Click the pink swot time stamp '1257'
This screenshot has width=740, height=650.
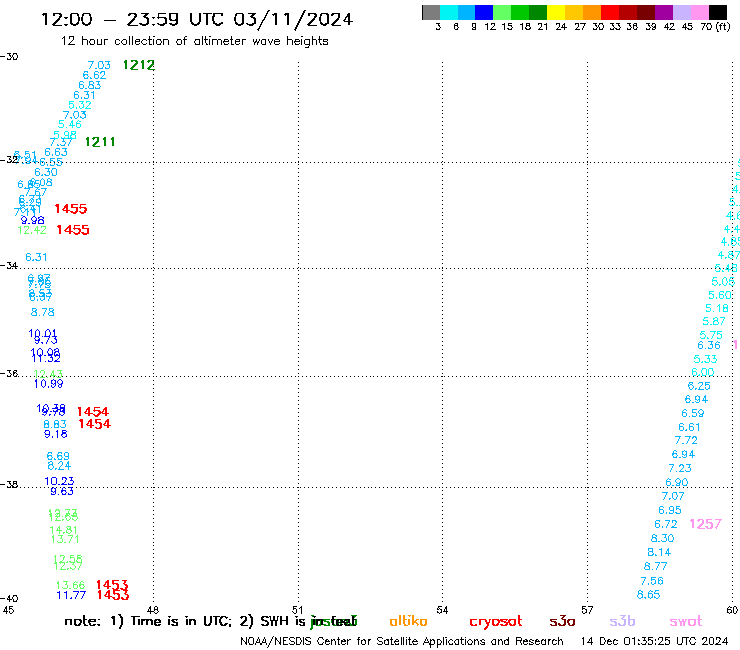(705, 524)
